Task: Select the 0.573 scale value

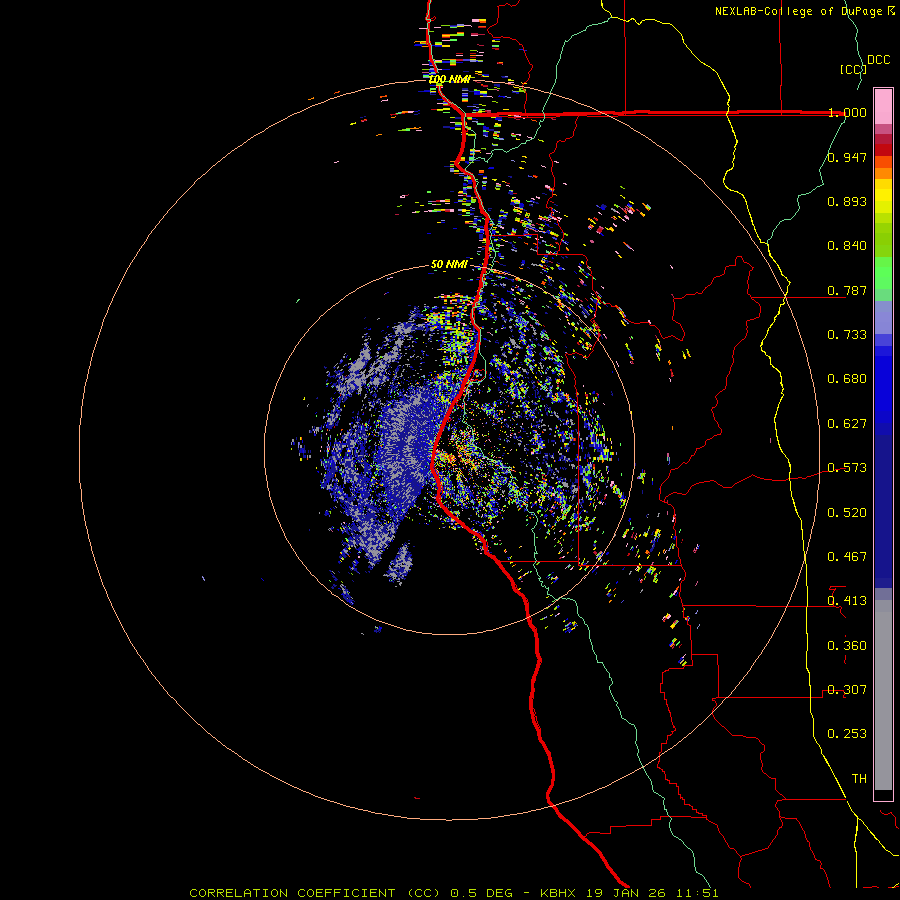Action: [x=847, y=468]
